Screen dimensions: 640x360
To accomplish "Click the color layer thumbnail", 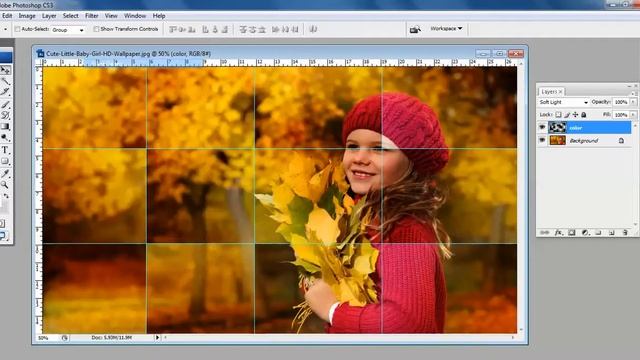I will coord(557,128).
